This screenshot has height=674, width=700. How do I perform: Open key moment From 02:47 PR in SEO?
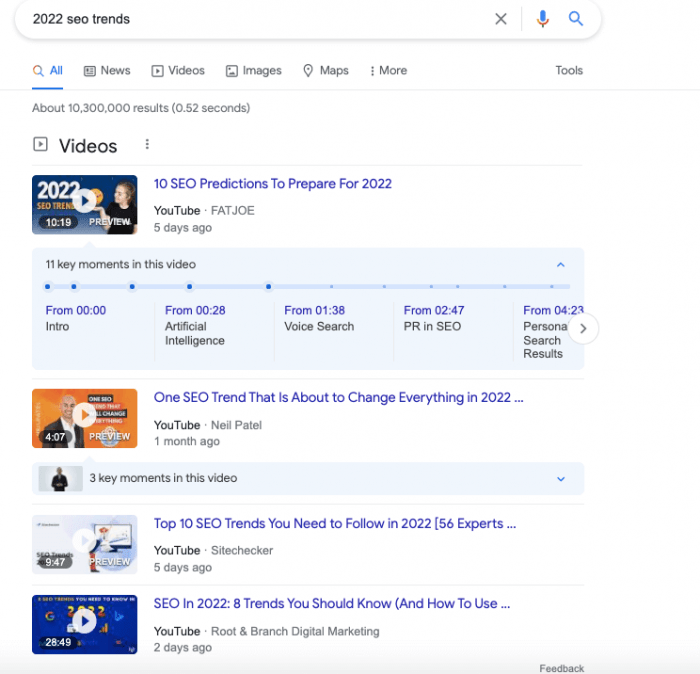pos(434,318)
